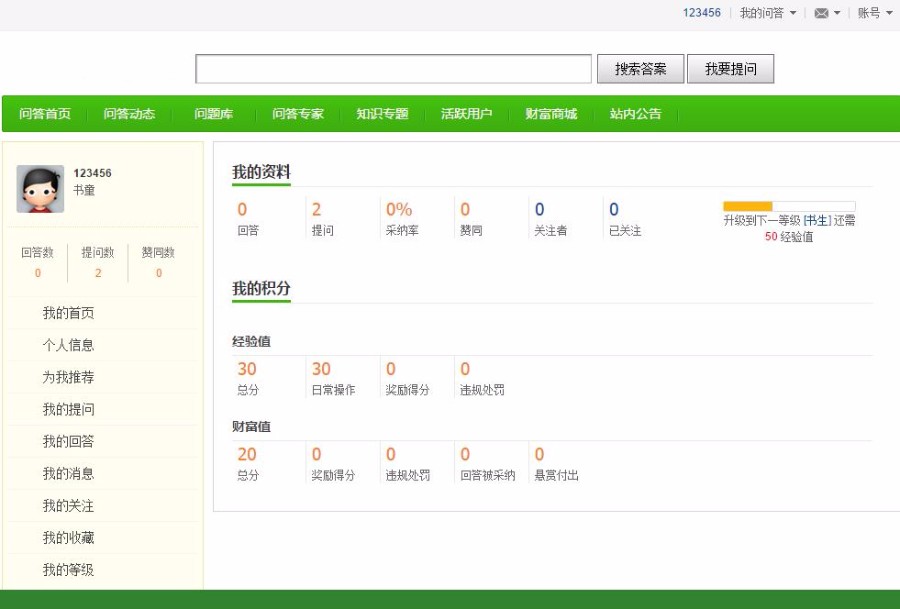Open the 账号 account dropdown

coord(870,13)
